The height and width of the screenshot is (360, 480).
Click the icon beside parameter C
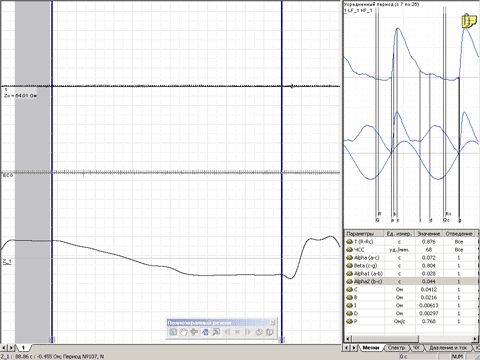pos(349,290)
